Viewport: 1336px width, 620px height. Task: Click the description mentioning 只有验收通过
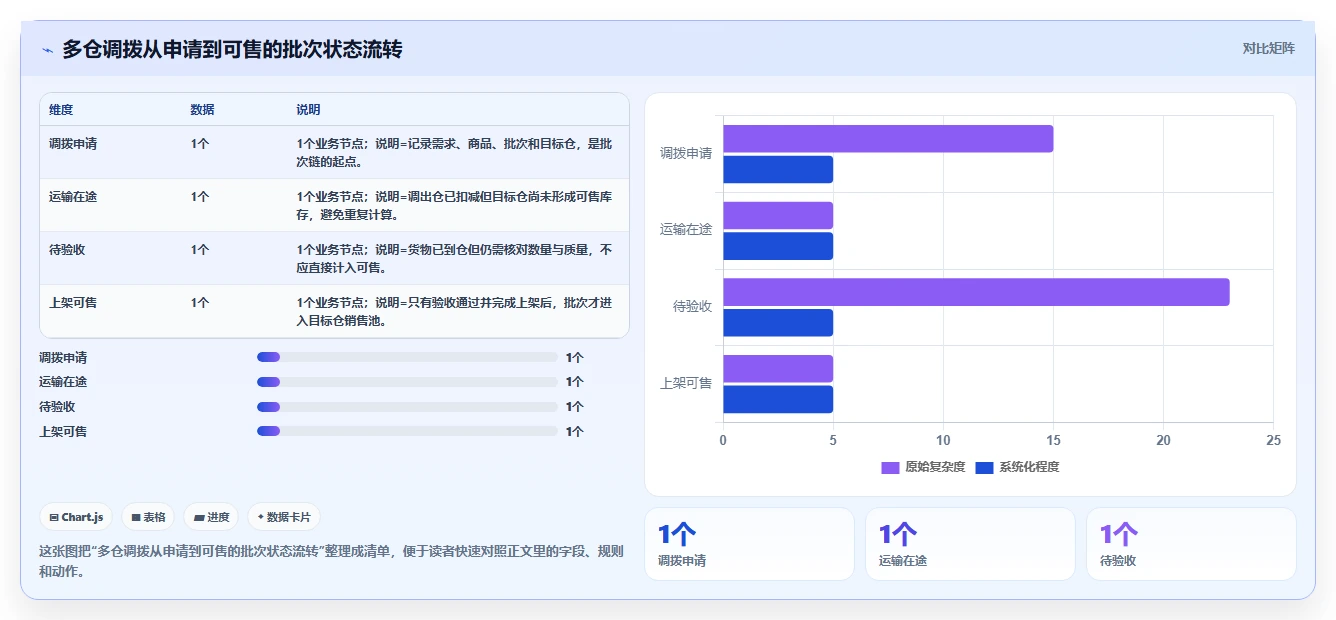click(x=454, y=311)
